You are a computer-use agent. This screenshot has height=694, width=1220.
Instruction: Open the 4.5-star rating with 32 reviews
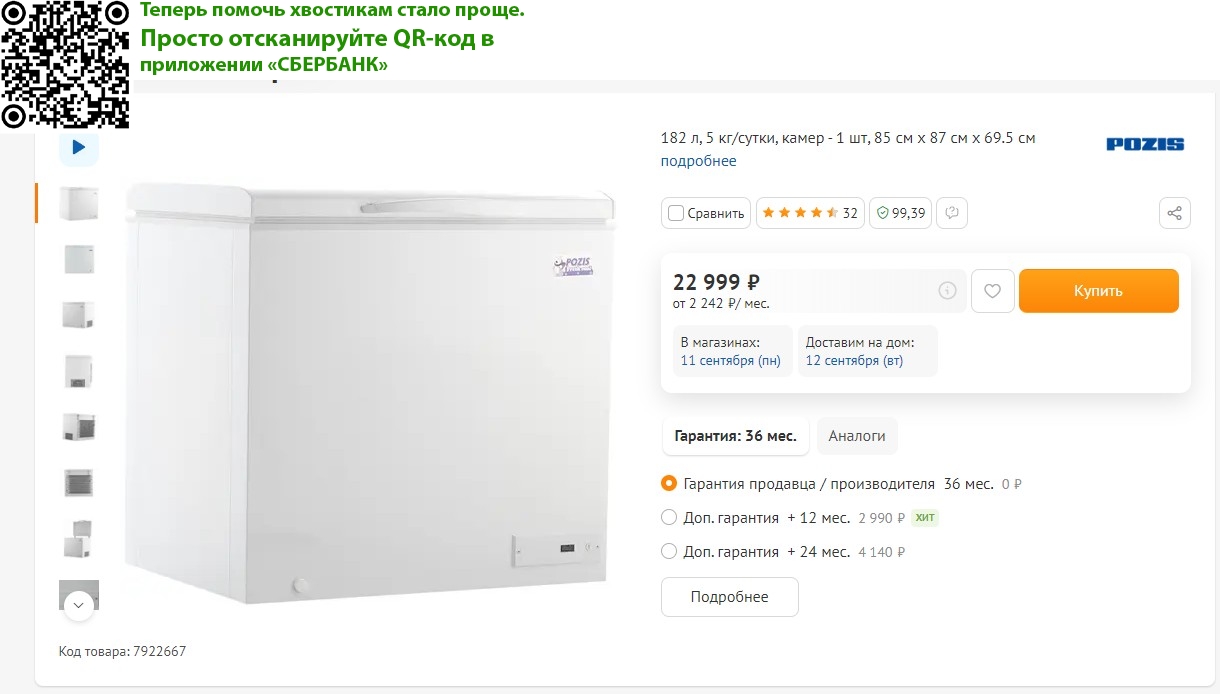810,213
